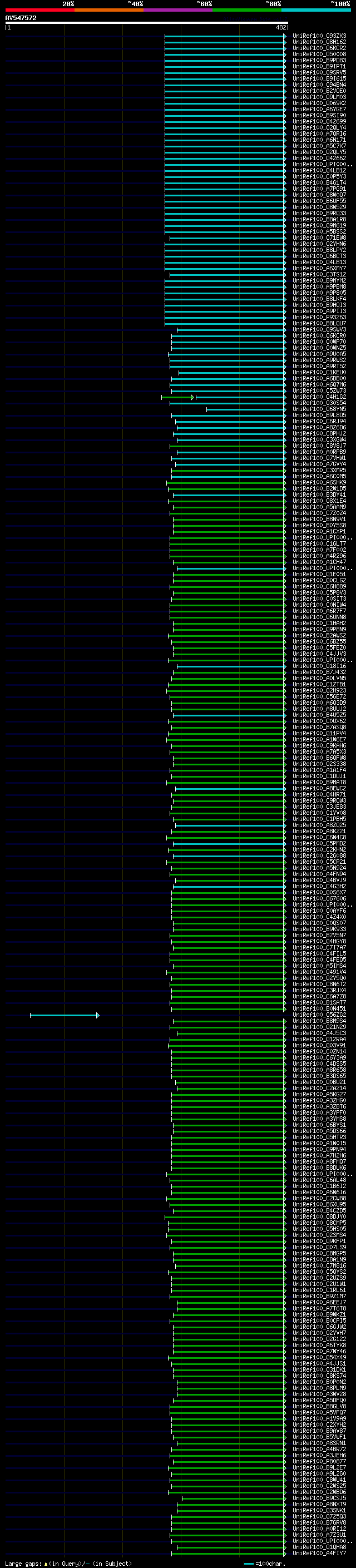
Task: Select hit label UniRef100_A3ZHG0
Action: (319, 1100)
